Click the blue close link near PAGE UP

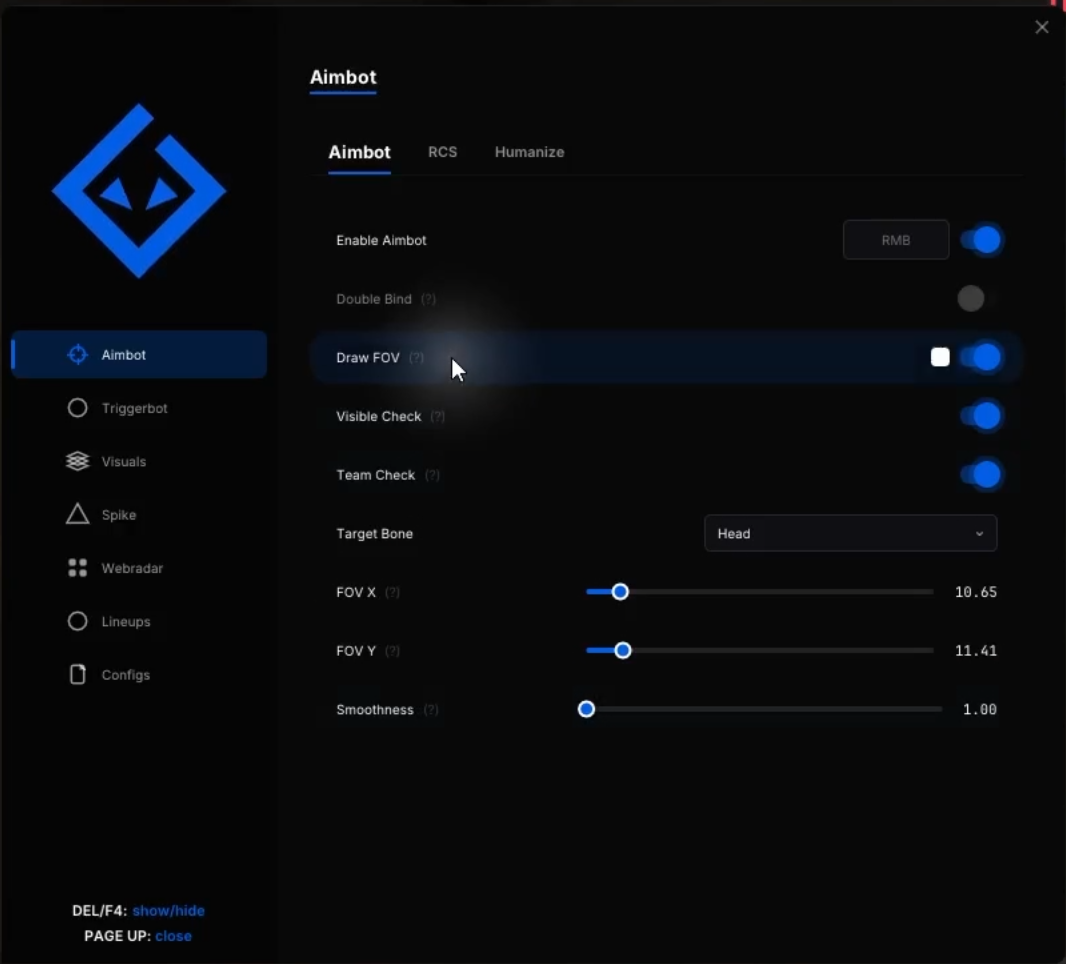173,936
